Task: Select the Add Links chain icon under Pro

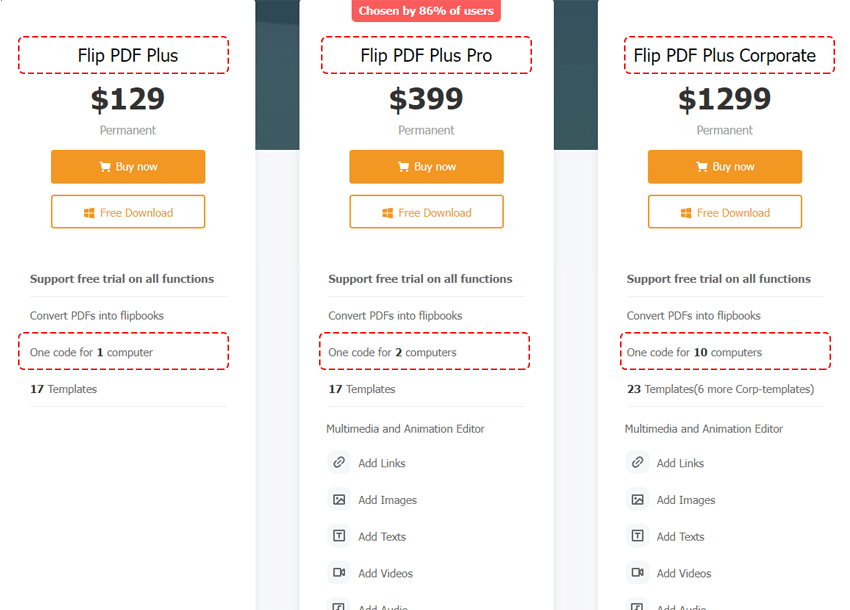Action: click(339, 463)
